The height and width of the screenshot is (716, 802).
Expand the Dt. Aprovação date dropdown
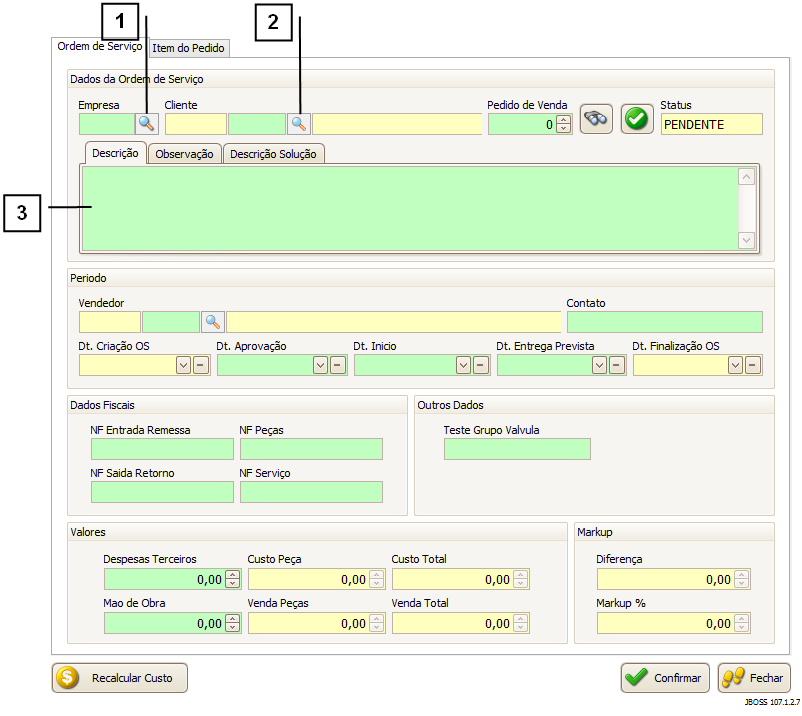[x=320, y=365]
